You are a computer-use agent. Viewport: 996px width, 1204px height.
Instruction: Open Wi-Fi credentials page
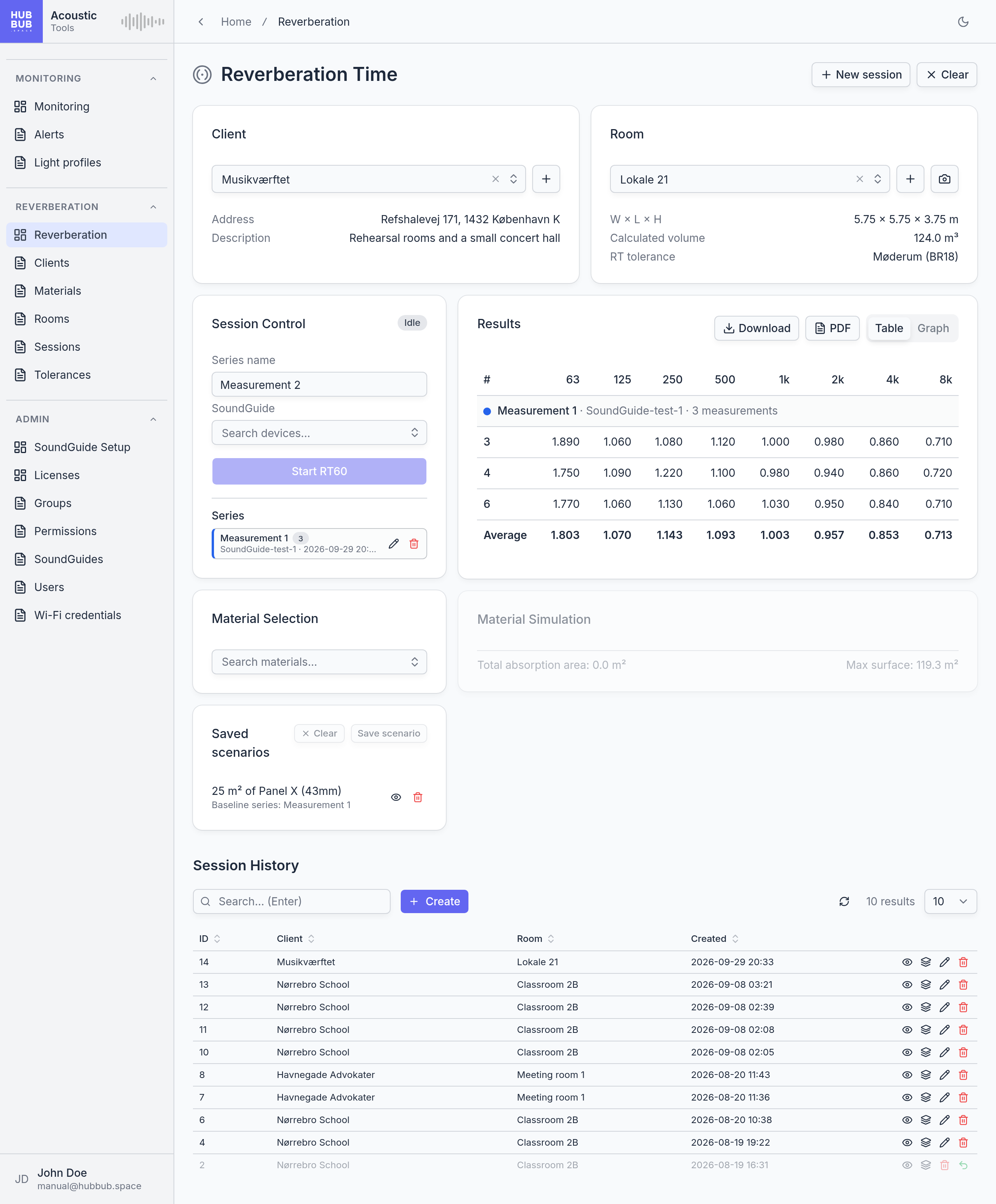87,615
